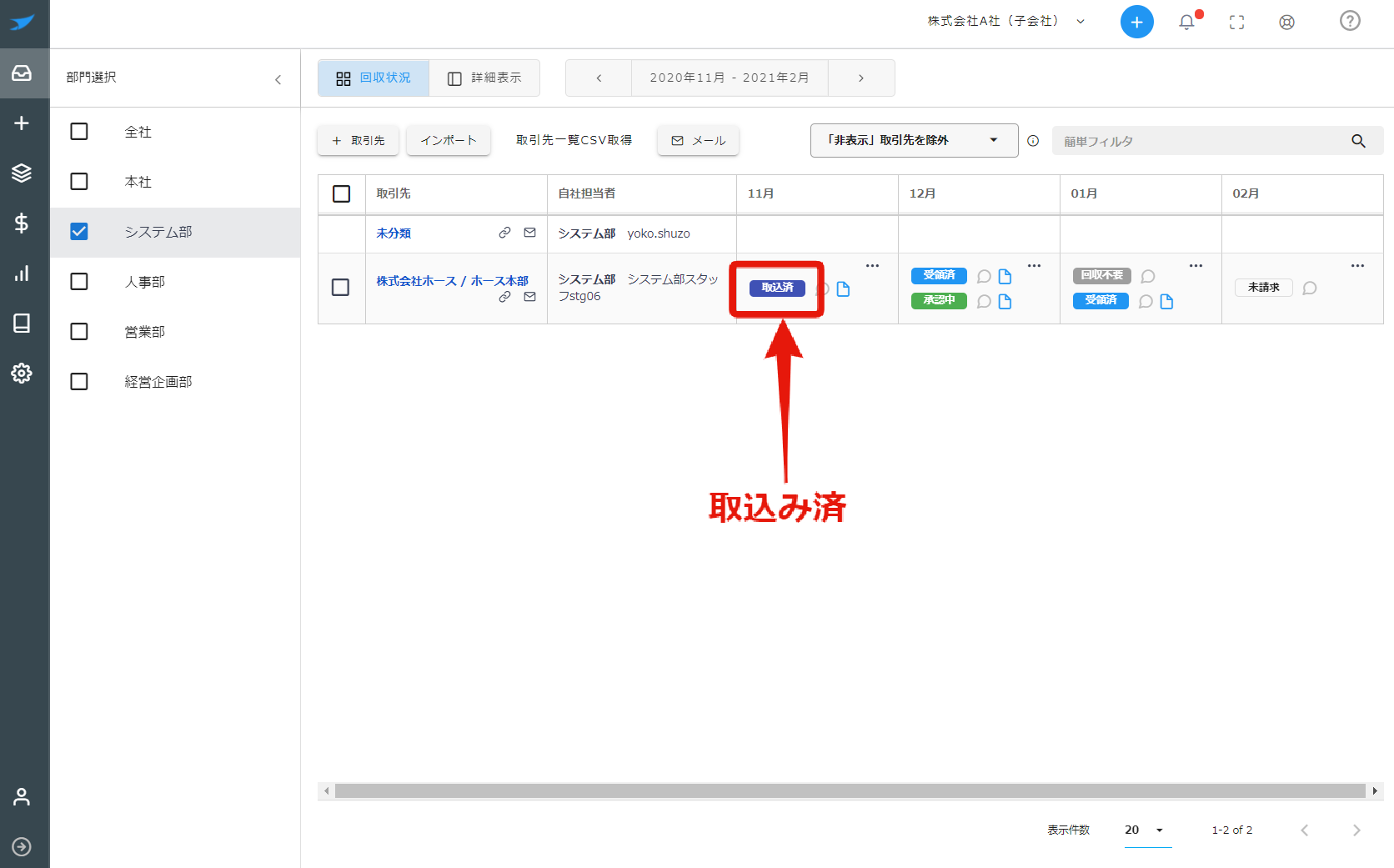Open the help question mark icon
This screenshot has height=868, width=1394.
(1350, 21)
